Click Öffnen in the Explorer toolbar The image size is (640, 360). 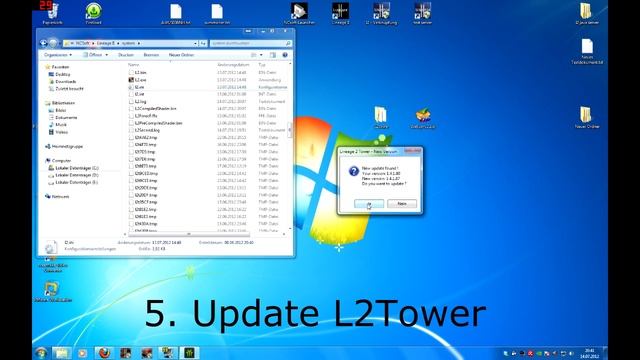click(x=93, y=55)
